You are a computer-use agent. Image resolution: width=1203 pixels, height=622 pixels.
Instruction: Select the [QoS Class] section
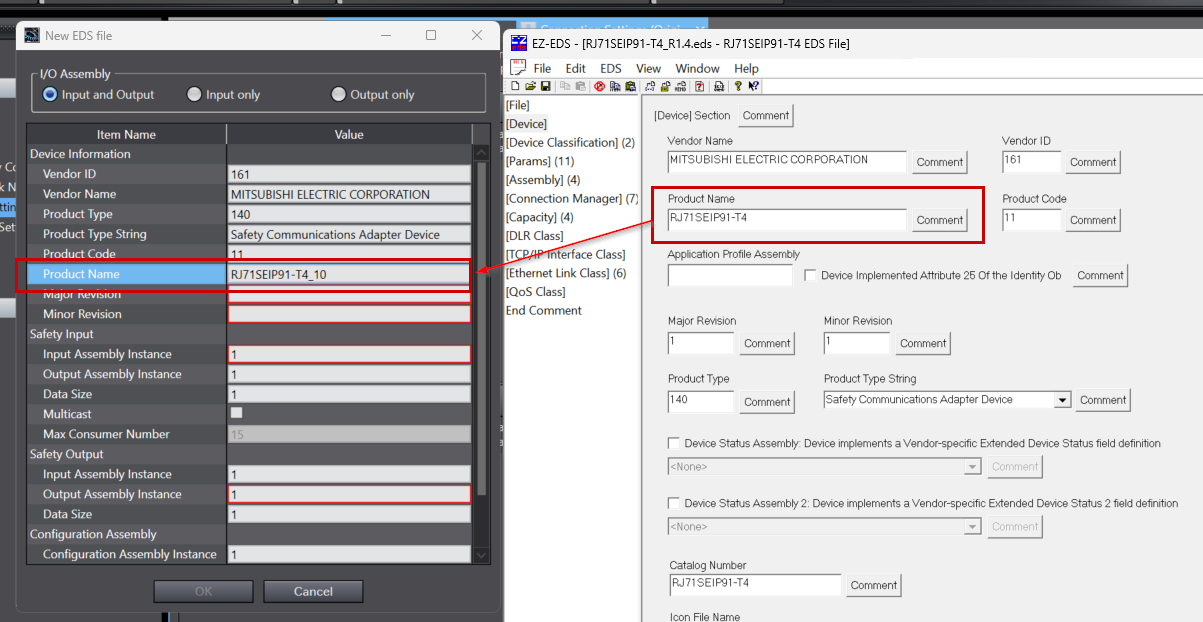tap(535, 292)
